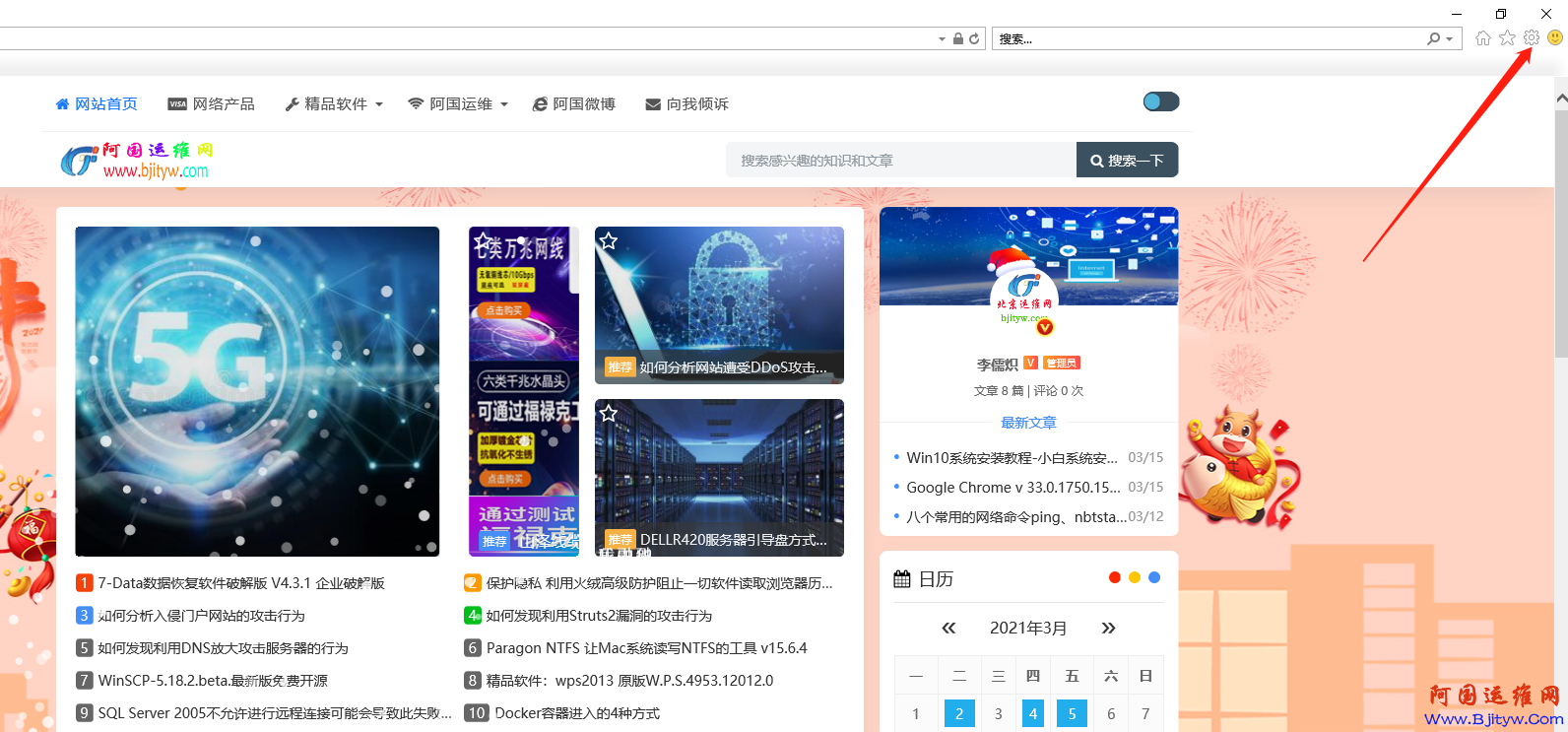Click the smiley feedback icon
The width and height of the screenshot is (1568, 732).
click(x=1555, y=37)
